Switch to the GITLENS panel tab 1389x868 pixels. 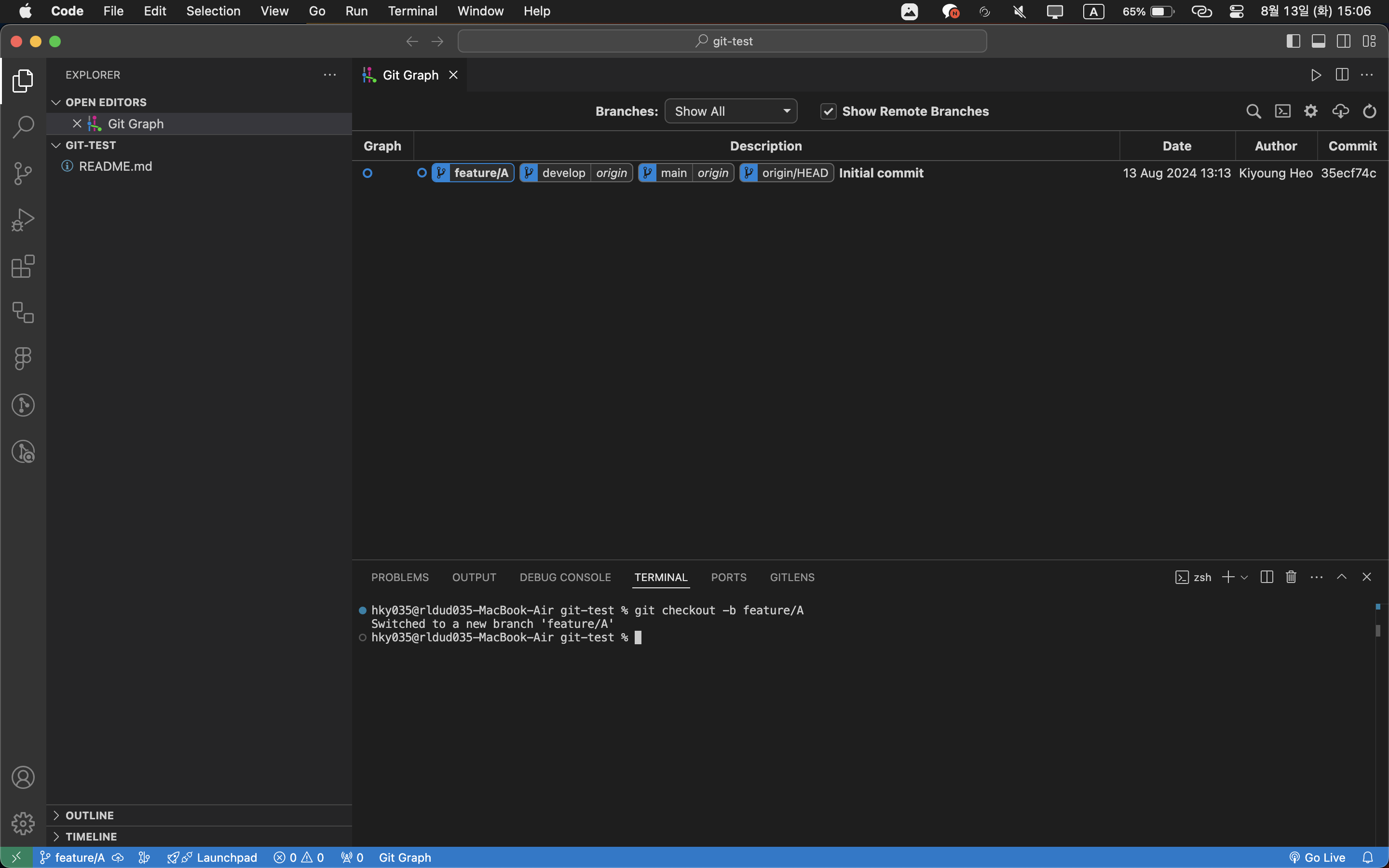[792, 578]
